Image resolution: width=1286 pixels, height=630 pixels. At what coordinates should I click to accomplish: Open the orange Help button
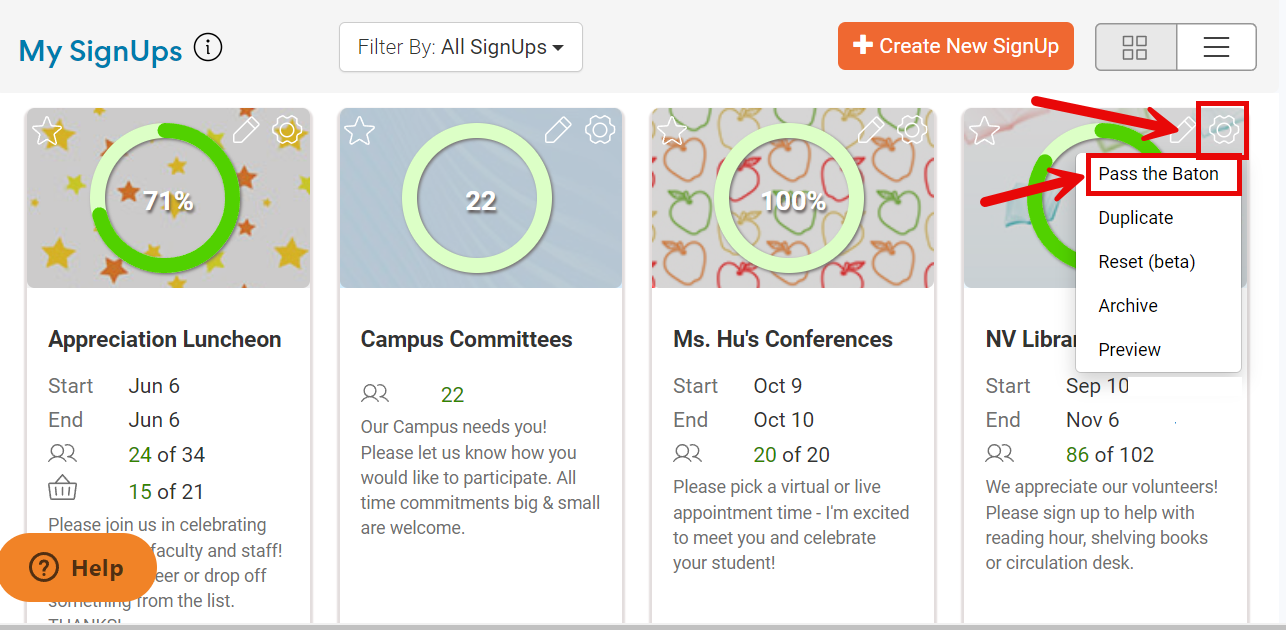pyautogui.click(x=78, y=568)
